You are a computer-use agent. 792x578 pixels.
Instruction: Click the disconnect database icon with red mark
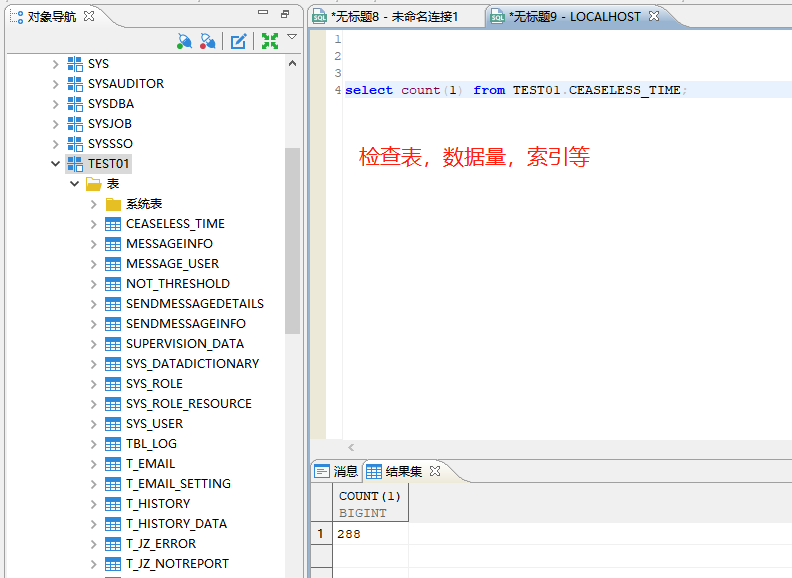coord(208,41)
